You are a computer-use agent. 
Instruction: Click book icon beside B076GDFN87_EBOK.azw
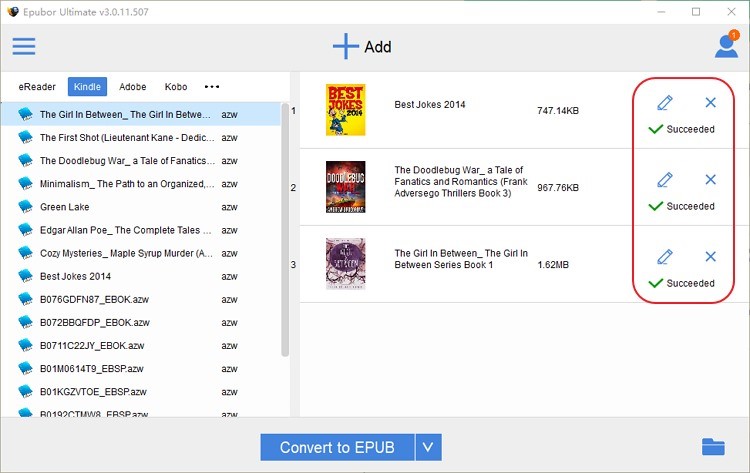point(25,299)
